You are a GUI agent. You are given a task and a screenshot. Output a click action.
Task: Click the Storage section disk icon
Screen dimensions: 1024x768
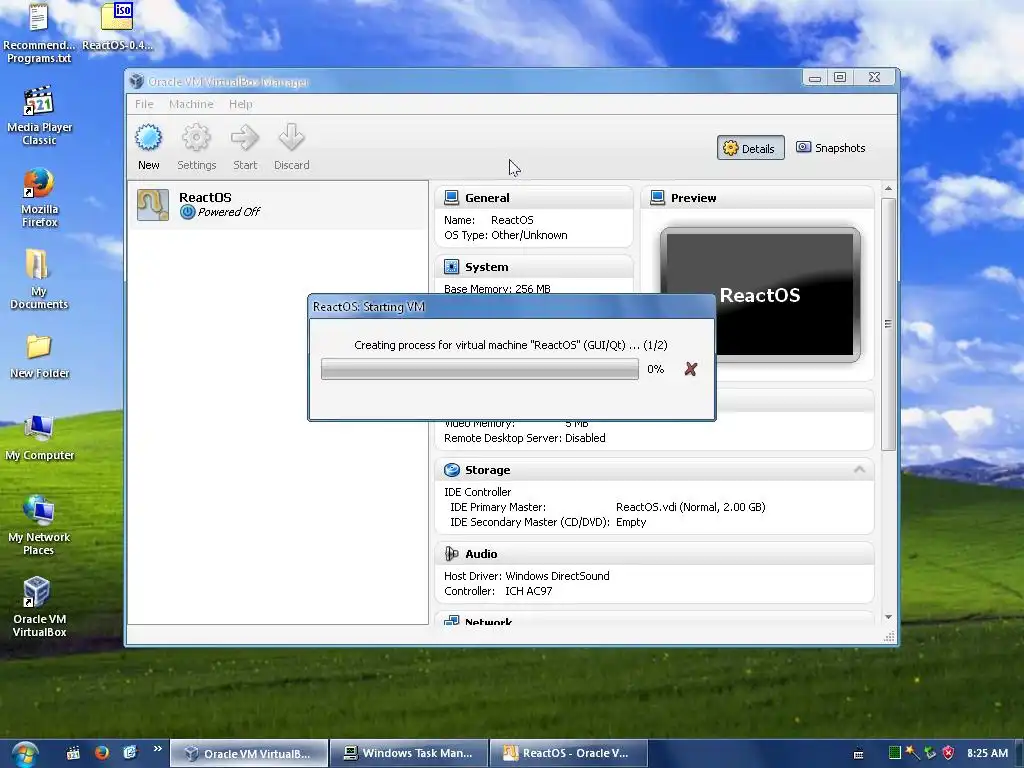pos(451,470)
